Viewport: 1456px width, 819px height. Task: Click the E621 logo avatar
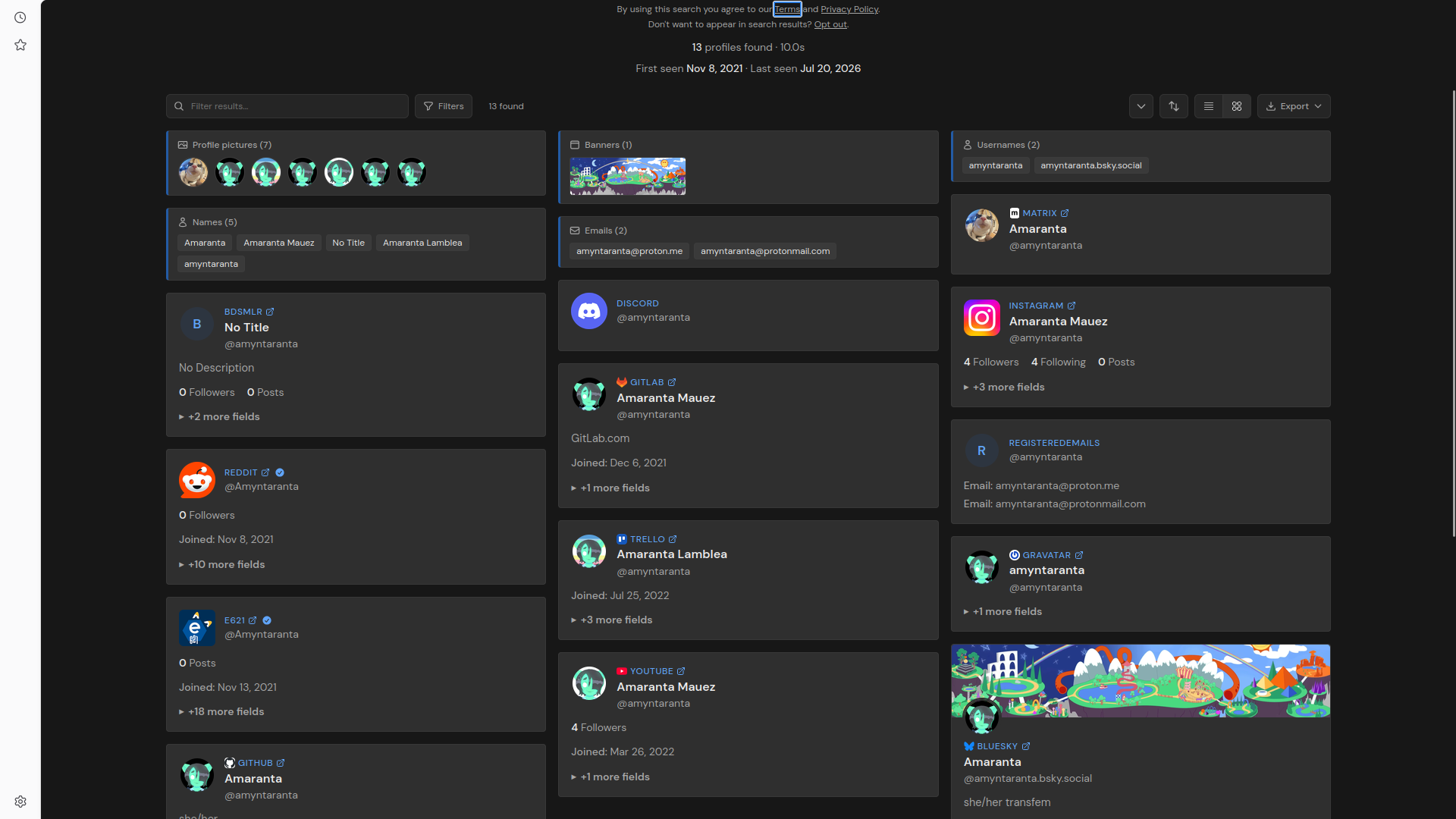tap(197, 628)
